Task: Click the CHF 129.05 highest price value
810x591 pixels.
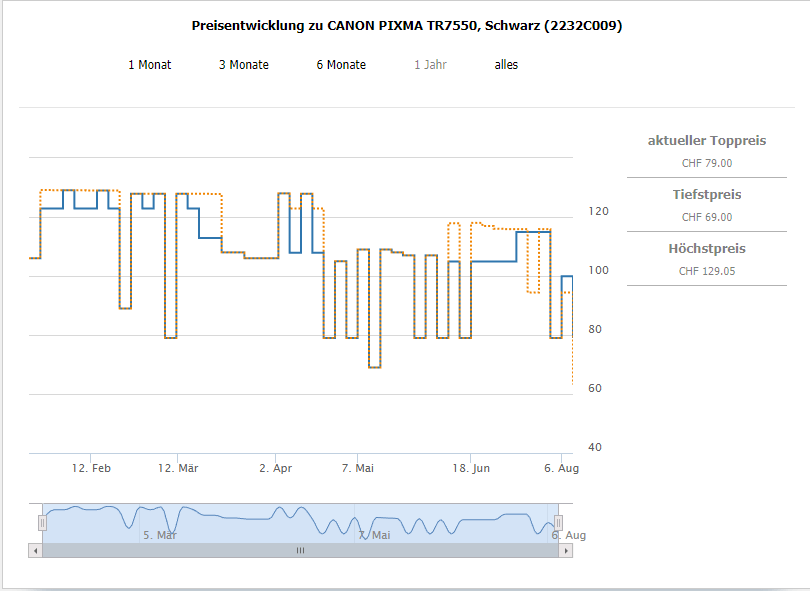Action: [x=706, y=271]
